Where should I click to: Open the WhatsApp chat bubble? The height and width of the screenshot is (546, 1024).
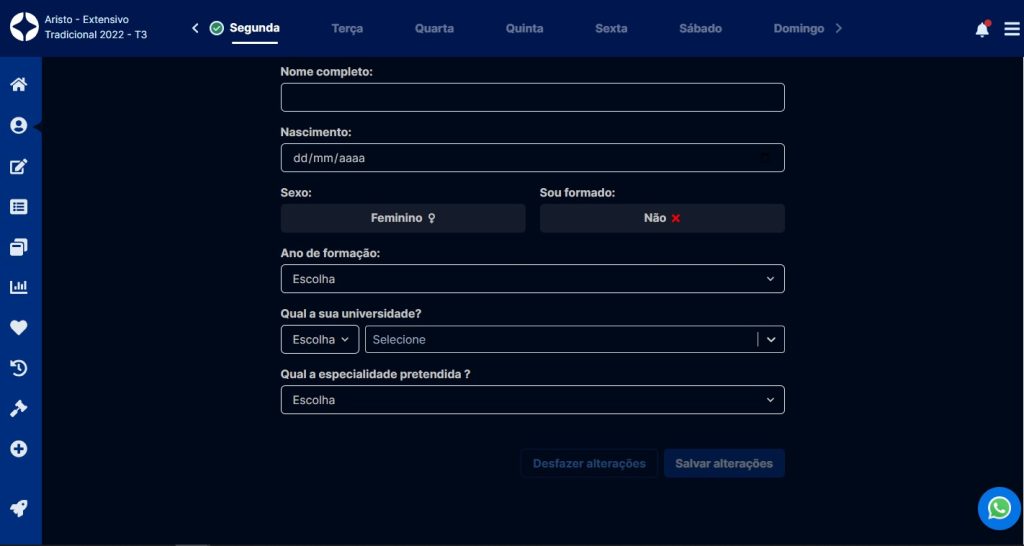999,509
